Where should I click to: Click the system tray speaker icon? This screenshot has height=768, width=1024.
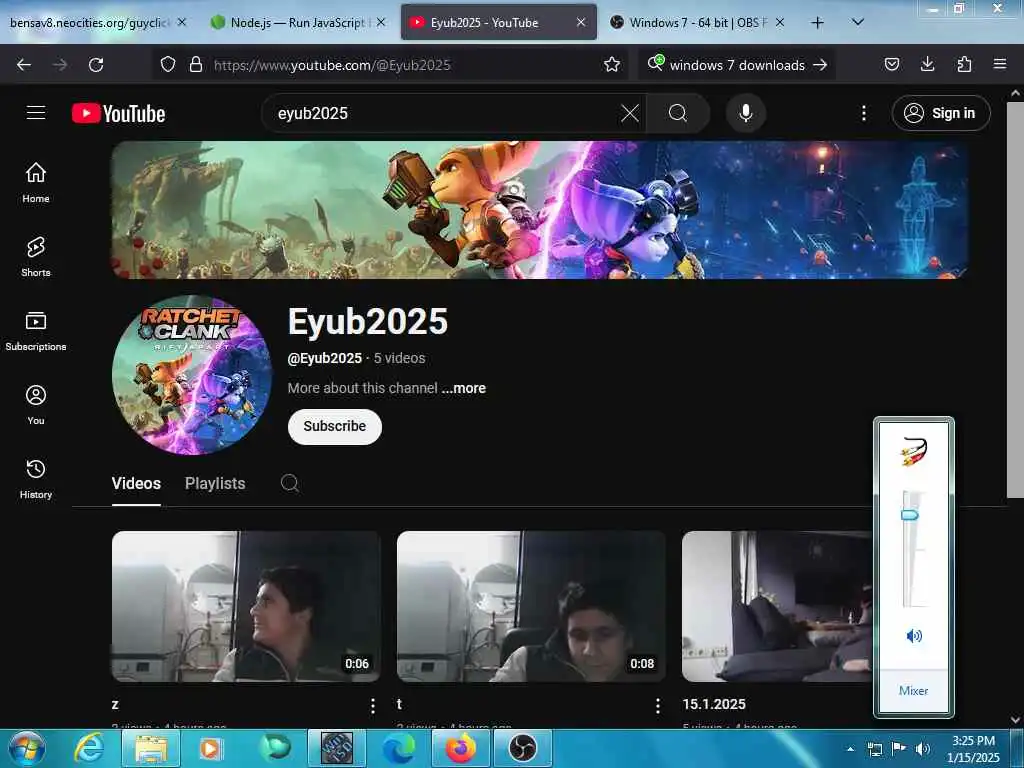(x=922, y=749)
